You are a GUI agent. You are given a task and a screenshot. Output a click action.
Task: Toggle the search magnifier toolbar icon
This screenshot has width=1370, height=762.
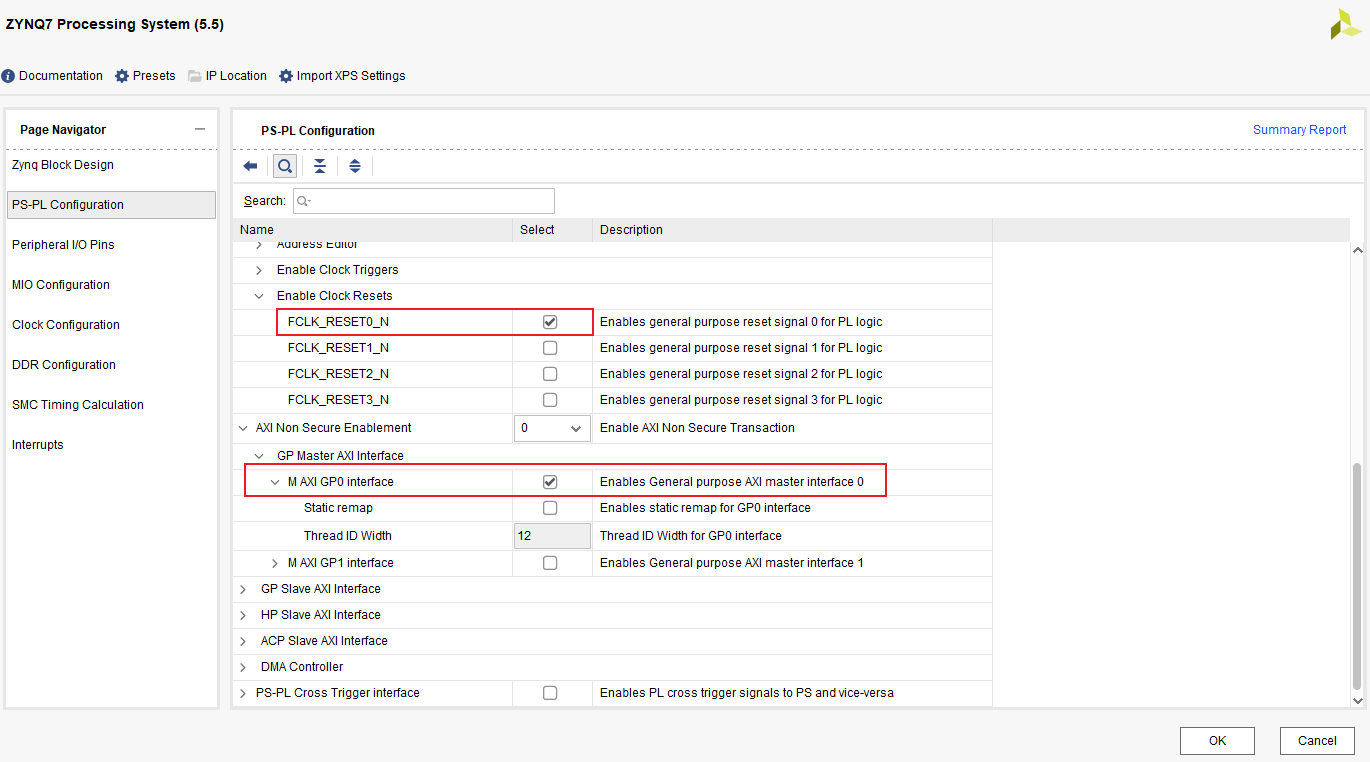point(285,166)
